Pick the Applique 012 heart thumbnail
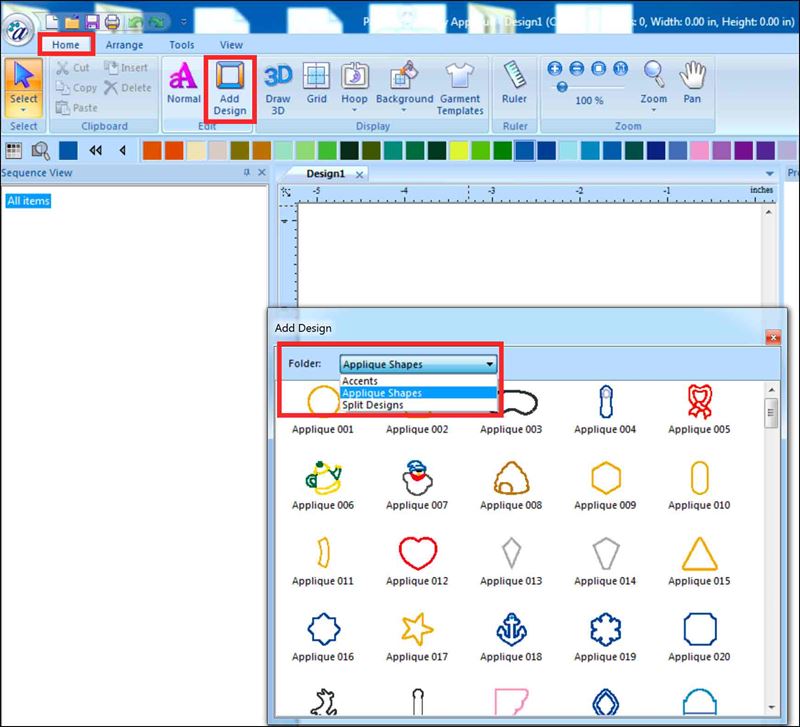 pos(419,553)
